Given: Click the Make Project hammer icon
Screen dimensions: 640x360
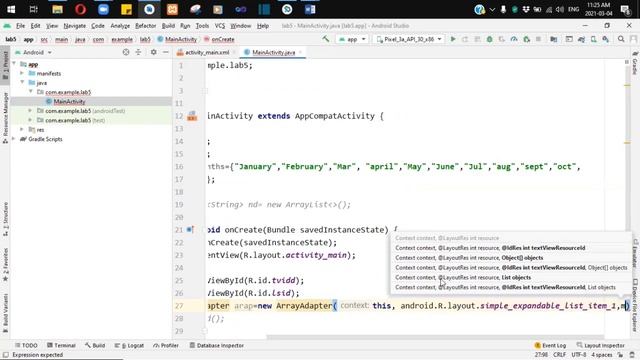Looking at the screenshot, I should click(x=325, y=39).
